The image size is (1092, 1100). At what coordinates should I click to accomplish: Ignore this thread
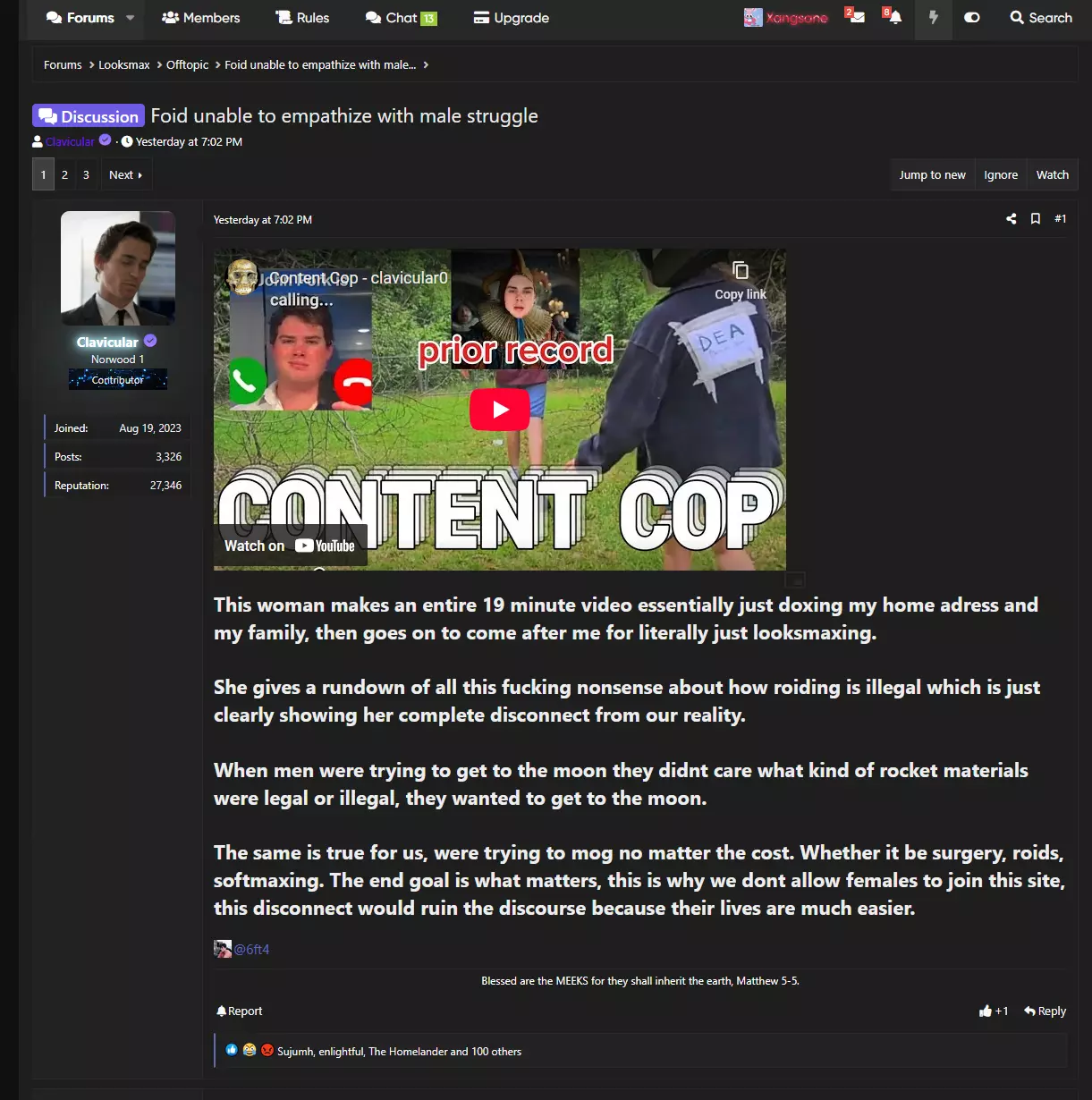[1001, 175]
